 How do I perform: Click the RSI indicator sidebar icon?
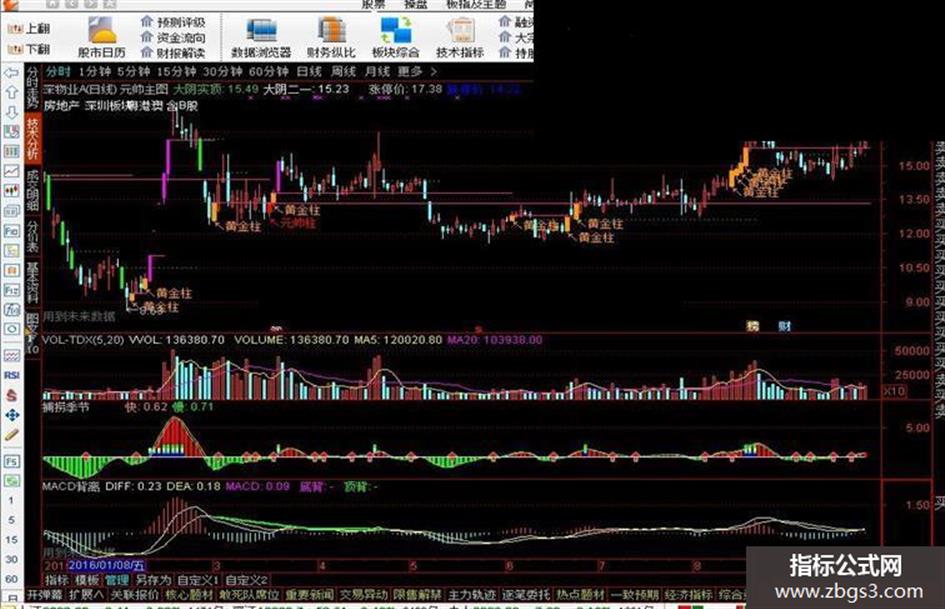pyautogui.click(x=11, y=375)
